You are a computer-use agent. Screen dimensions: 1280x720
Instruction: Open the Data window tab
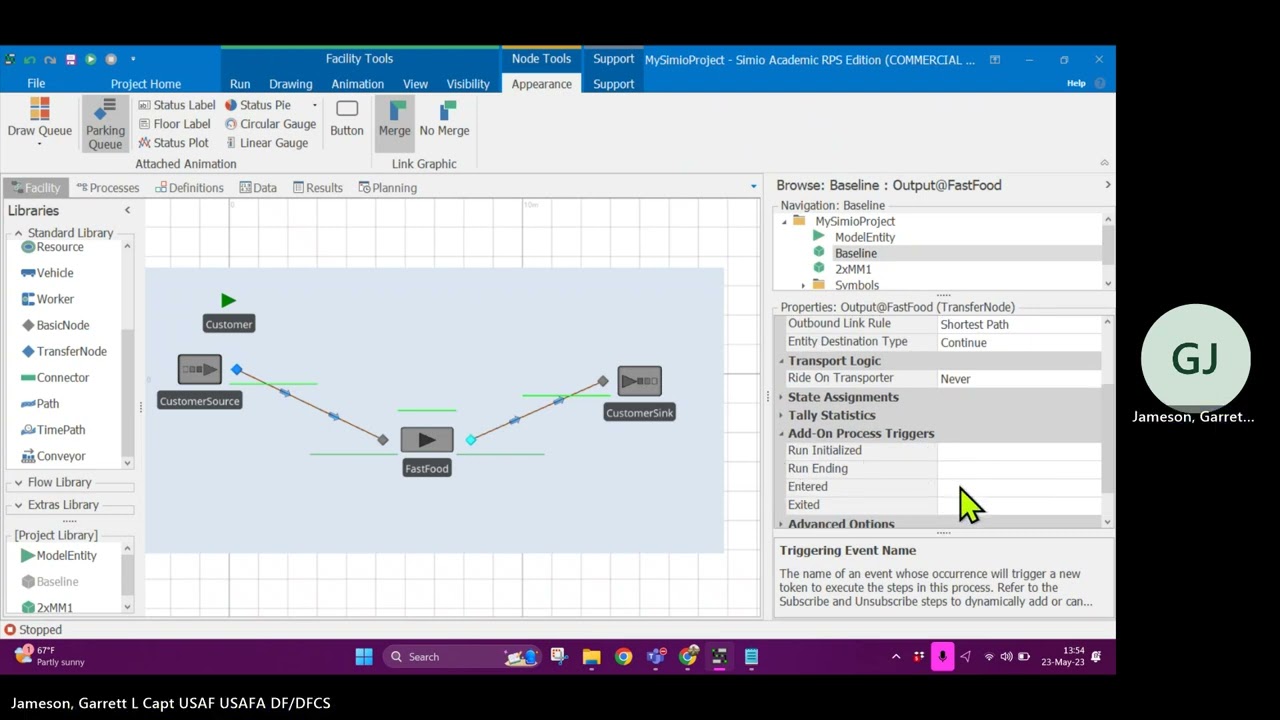pos(258,188)
